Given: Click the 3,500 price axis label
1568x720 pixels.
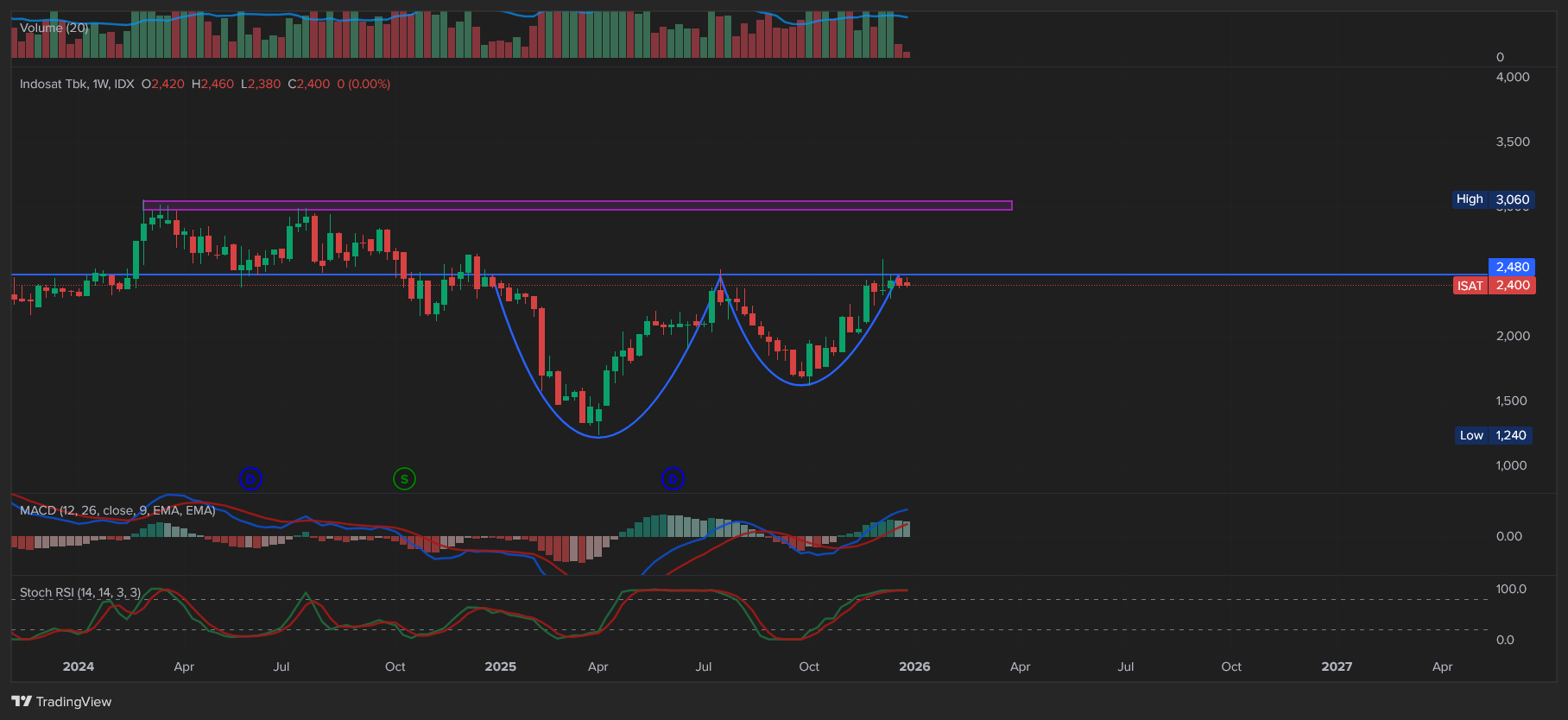Looking at the screenshot, I should click(1513, 142).
